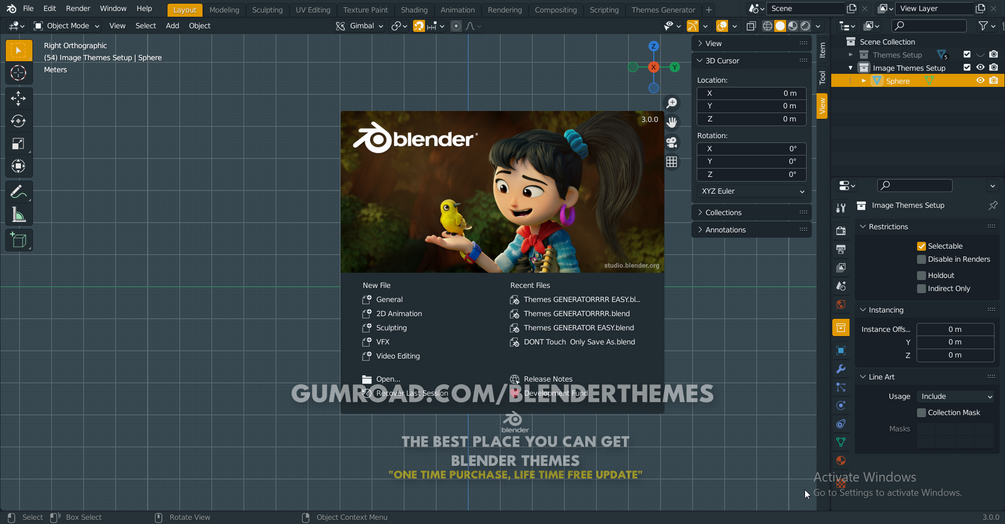Toggle snapping magnet in viewport header
The height and width of the screenshot is (524, 1005).
coord(419,26)
